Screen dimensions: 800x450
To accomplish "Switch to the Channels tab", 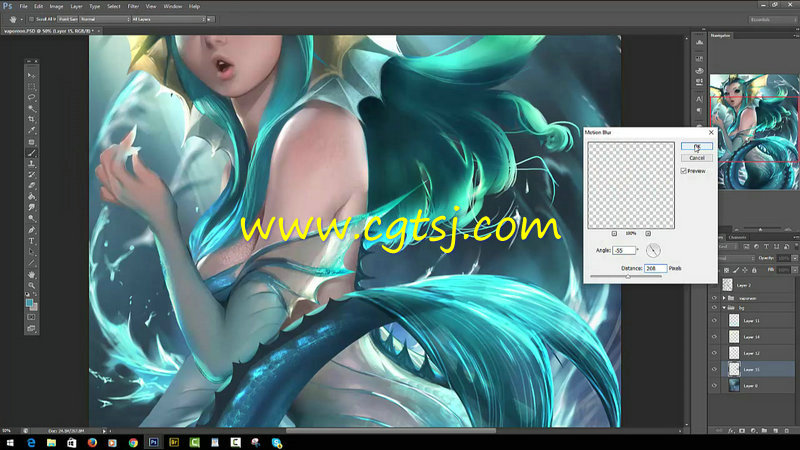I will (737, 237).
